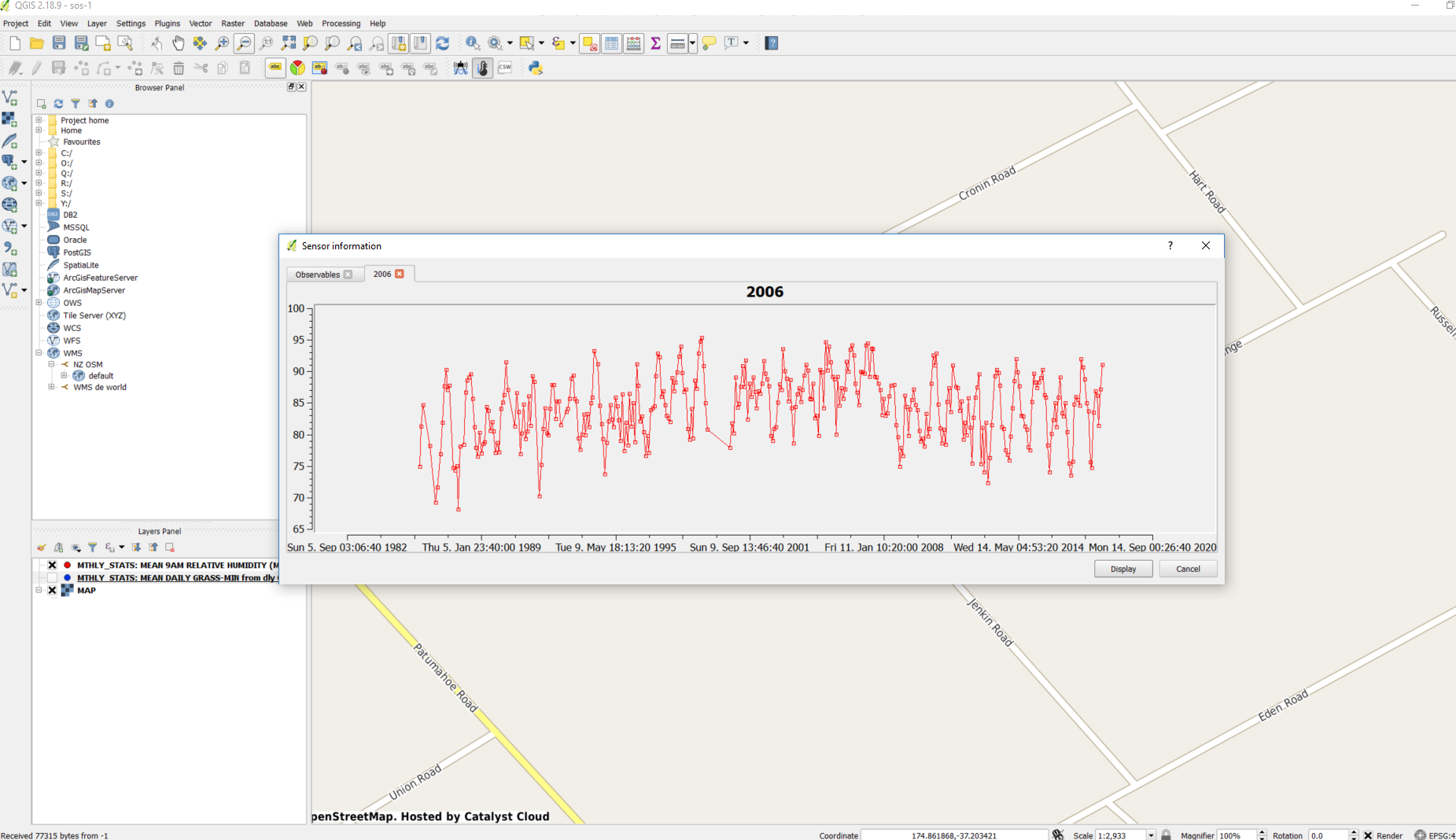Click the yellow abc Layer Labeling icon
Viewport: 1456px width, 840px height.
coord(275,68)
